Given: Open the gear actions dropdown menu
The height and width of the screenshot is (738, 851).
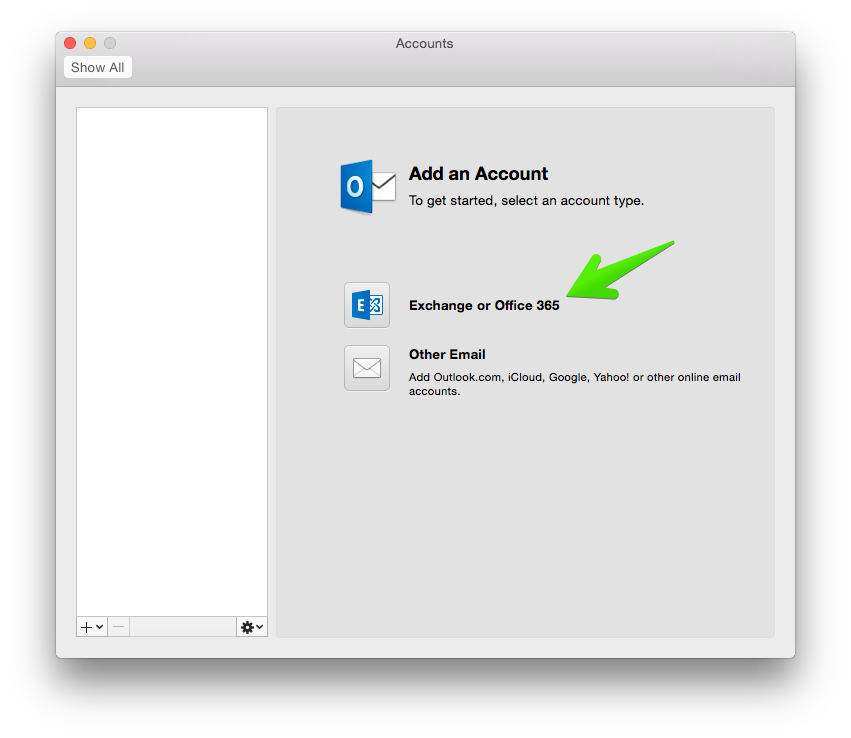Looking at the screenshot, I should click(x=252, y=627).
